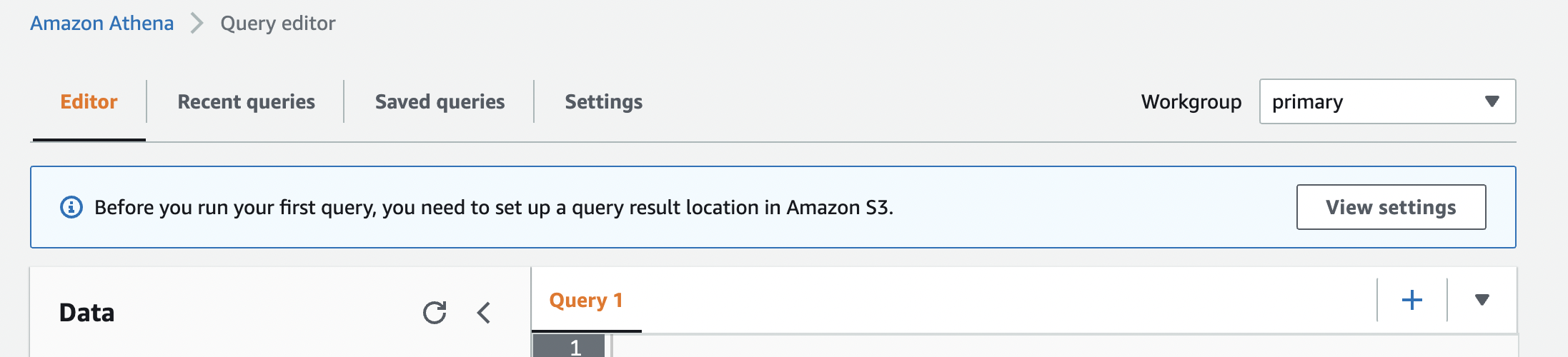Click the info icon in the banner
This screenshot has height=357, width=1568.
71,208
